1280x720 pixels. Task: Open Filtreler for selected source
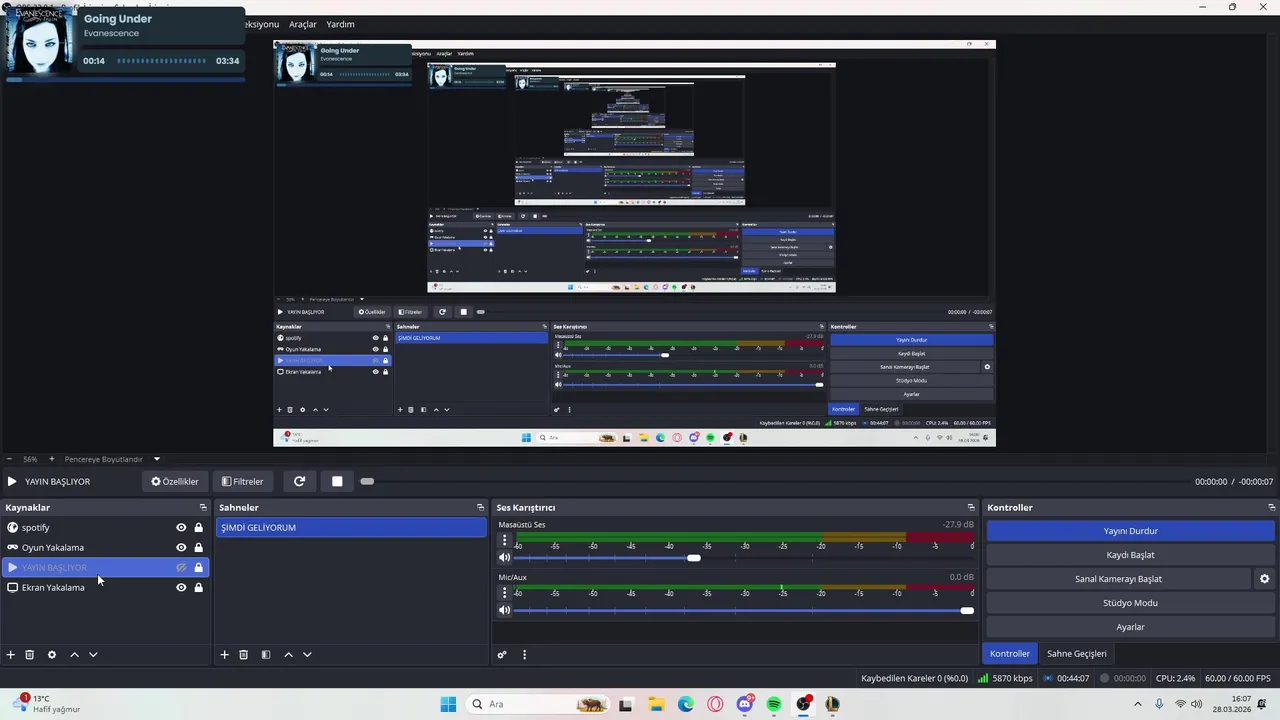click(242, 481)
